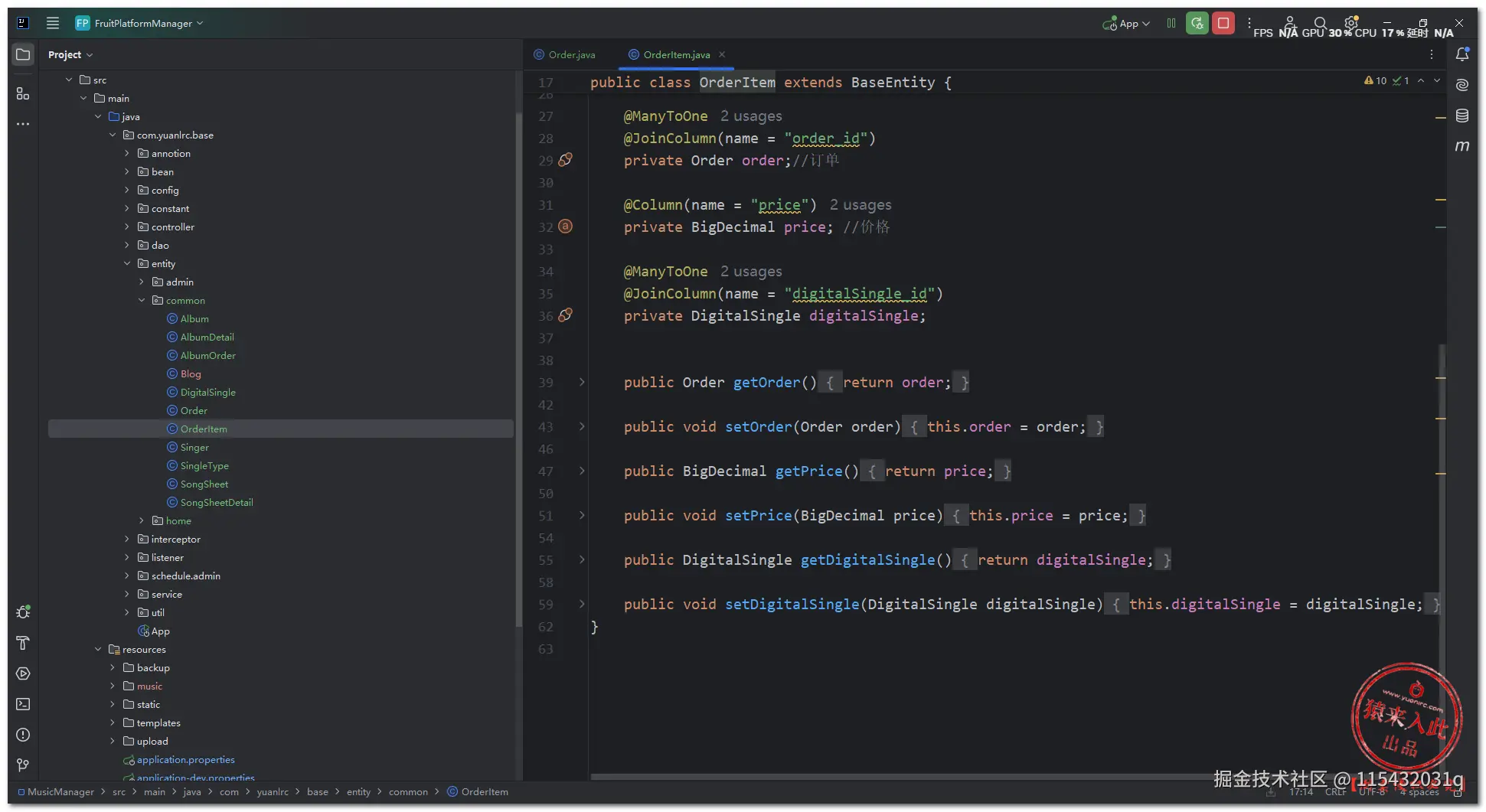The image size is (1486, 812).
Task: Stop the running App with red button
Action: click(x=1223, y=23)
